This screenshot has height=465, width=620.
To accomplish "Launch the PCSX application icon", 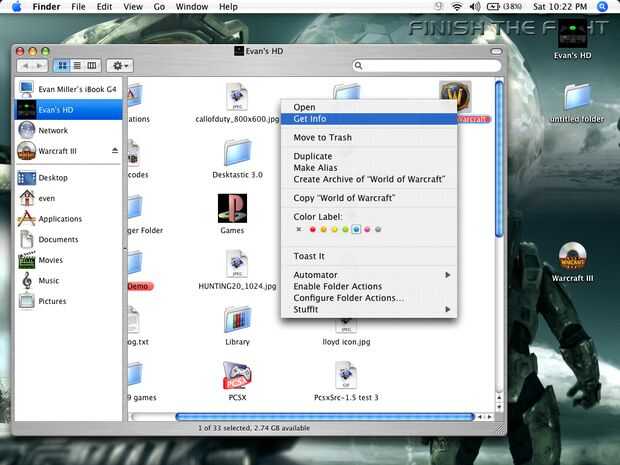I will [237, 375].
